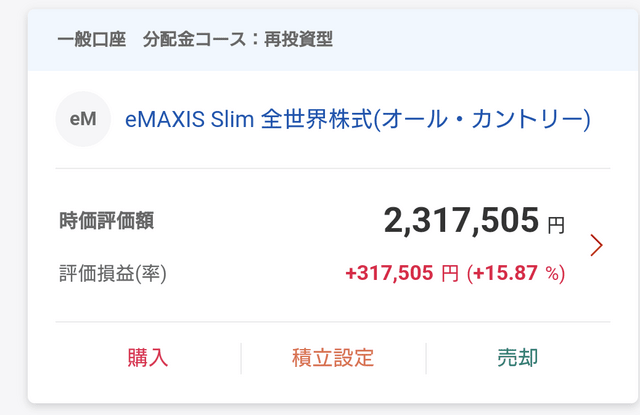Image resolution: width=640 pixels, height=415 pixels.
Task: Click the 時価評価額 row of the card
Action: point(313,221)
